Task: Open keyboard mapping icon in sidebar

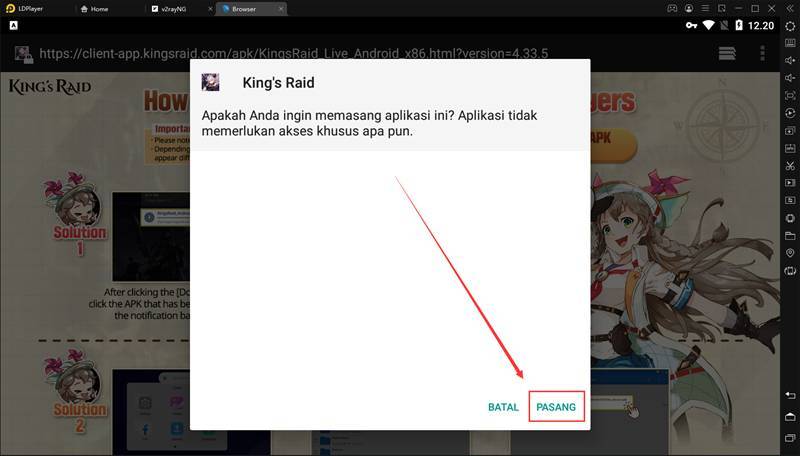Action: (x=790, y=43)
